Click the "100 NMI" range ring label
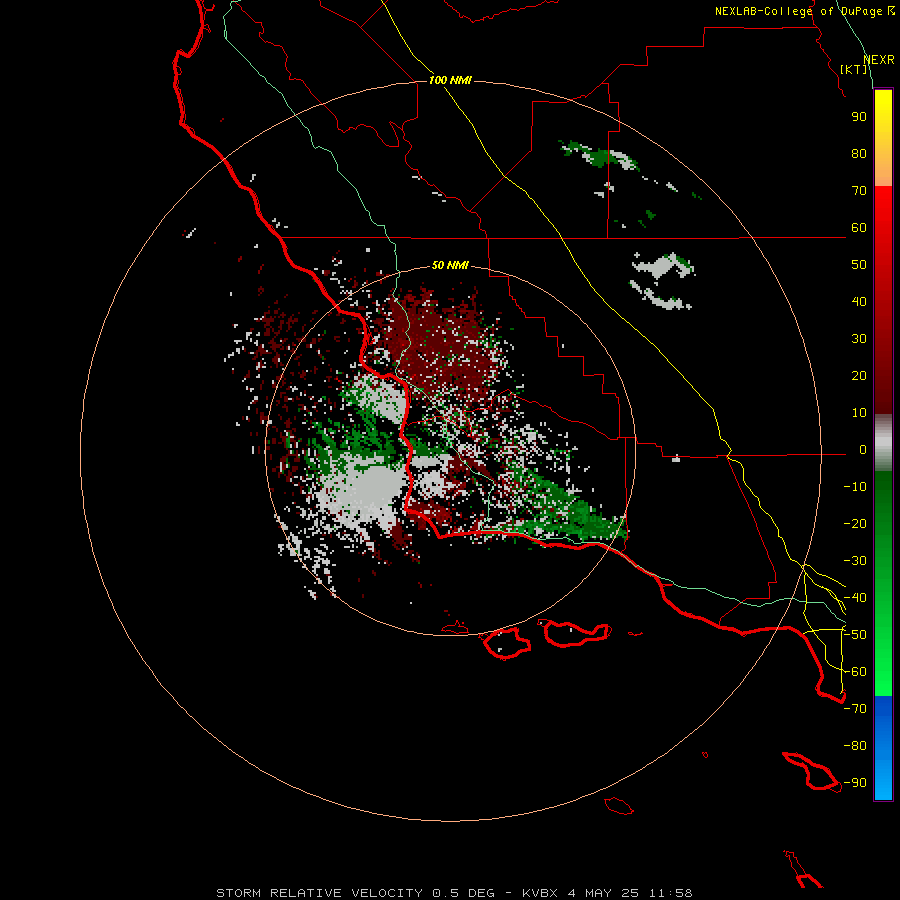The image size is (900, 900). tap(450, 80)
